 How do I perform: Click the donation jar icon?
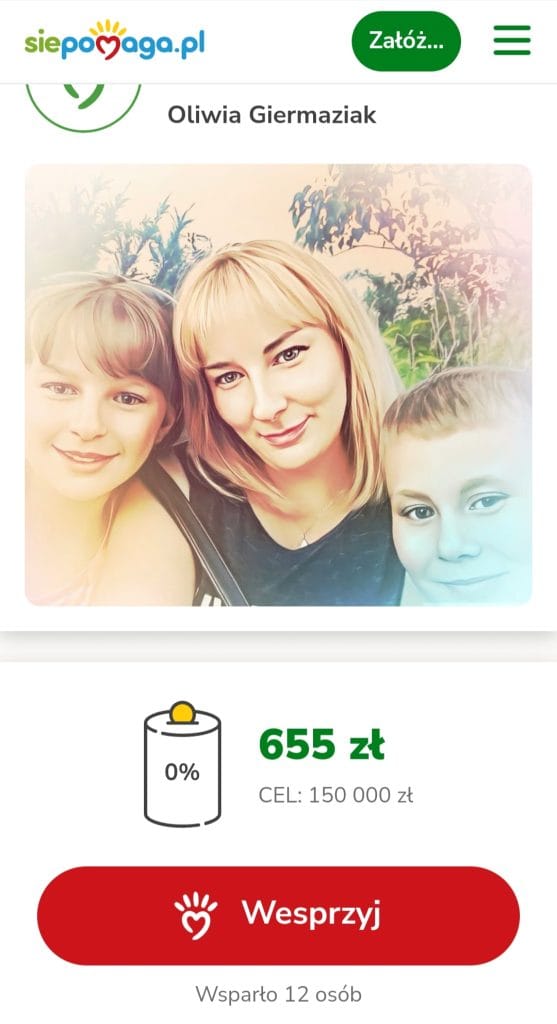182,764
